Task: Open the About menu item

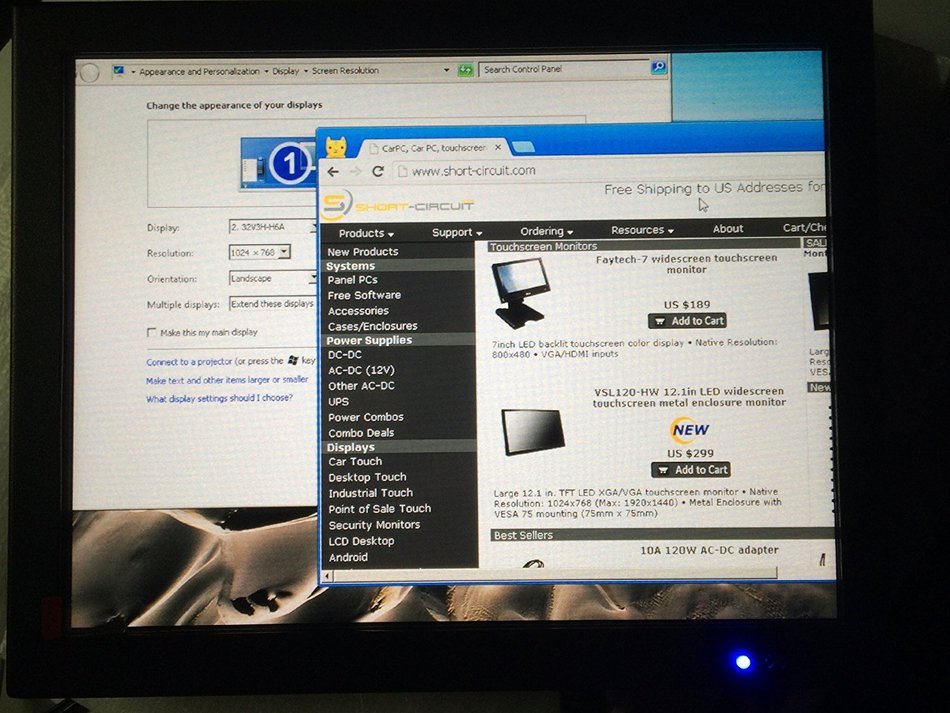Action: pyautogui.click(x=728, y=228)
